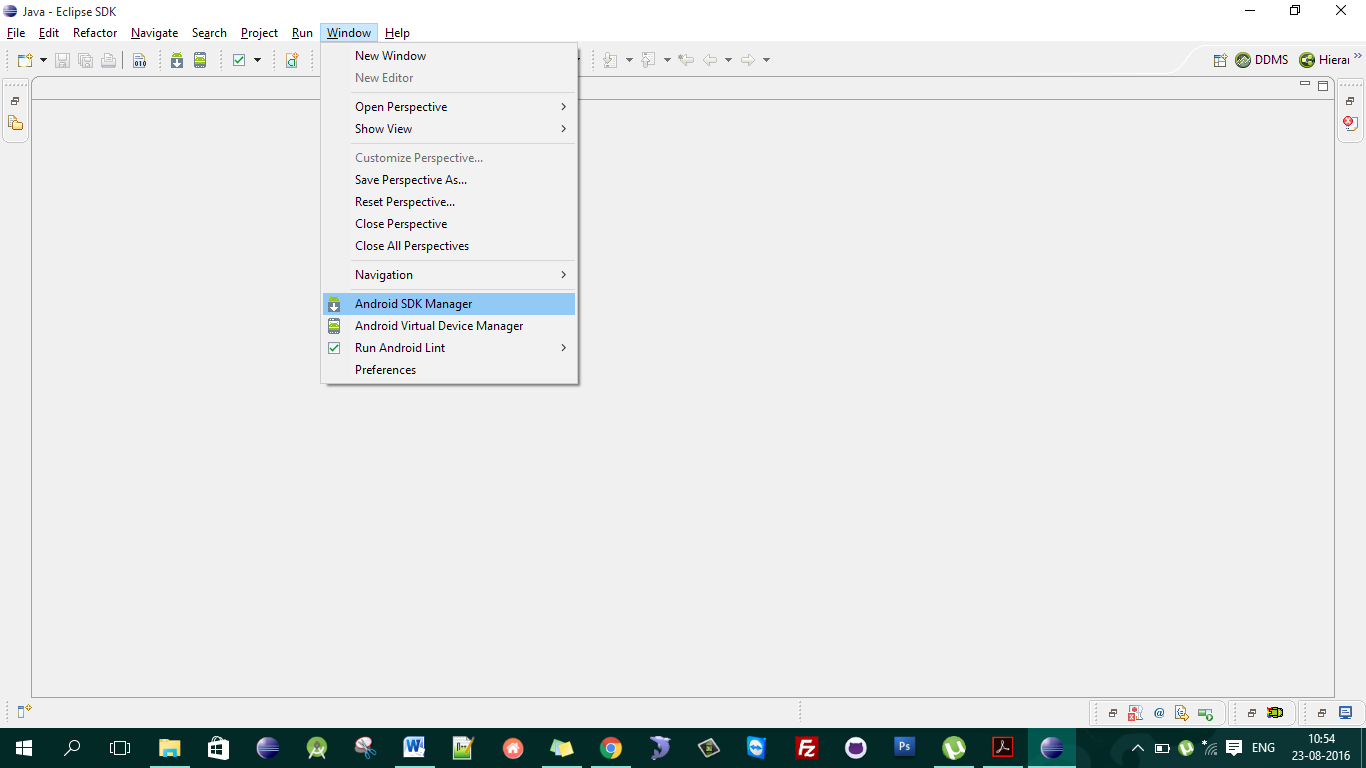Open the File menu
Screen dimensions: 1366x768
click(16, 33)
